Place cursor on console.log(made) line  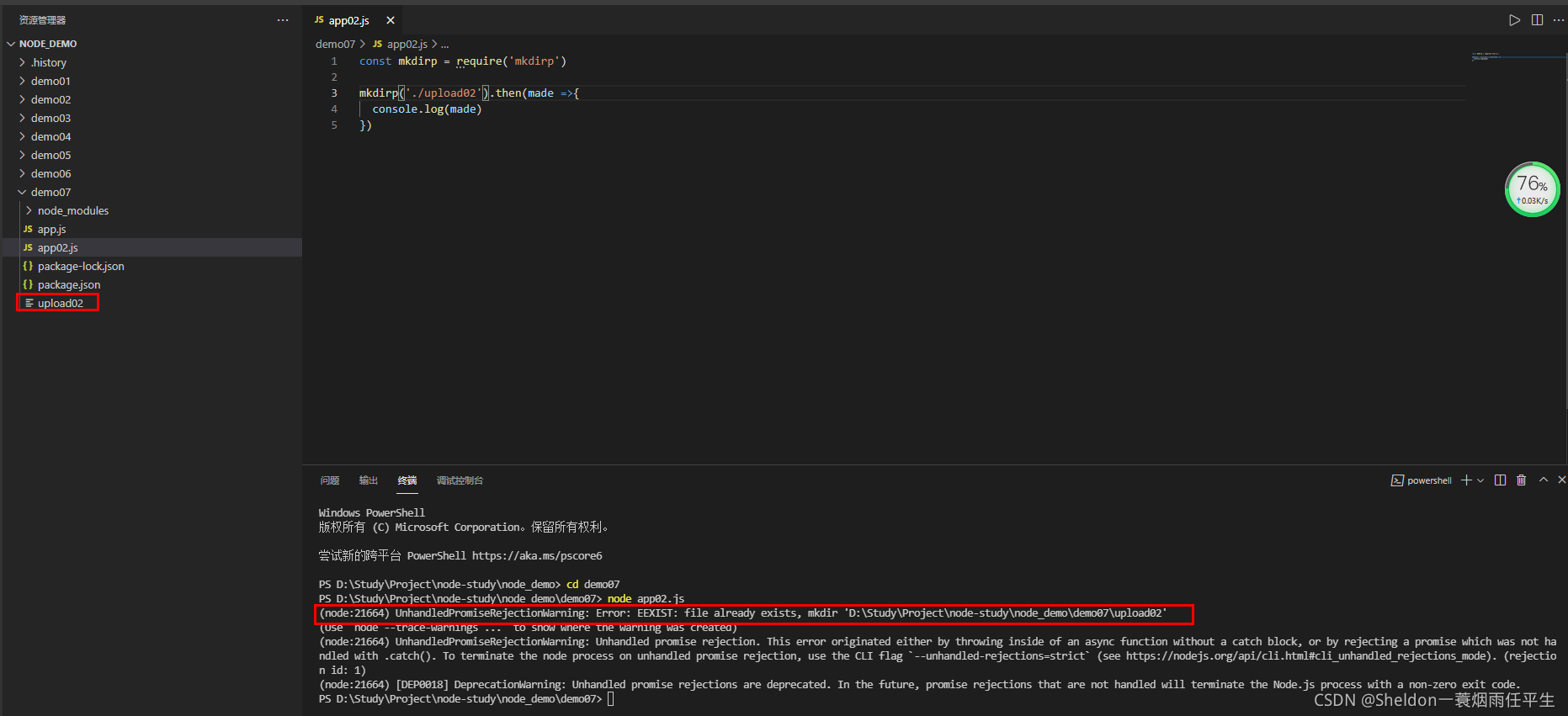pyautogui.click(x=427, y=109)
